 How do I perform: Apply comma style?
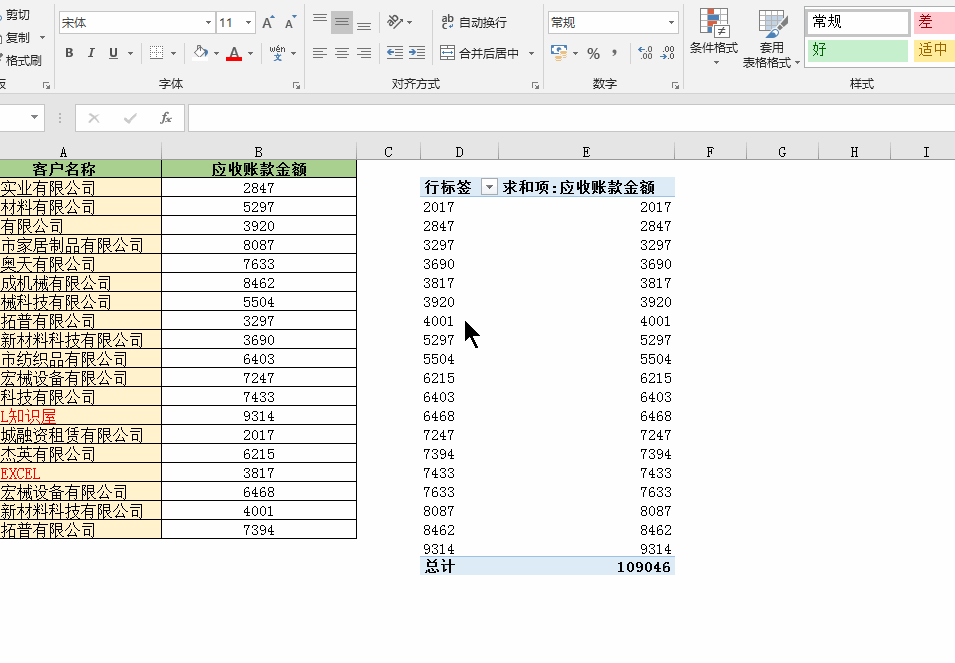(615, 53)
